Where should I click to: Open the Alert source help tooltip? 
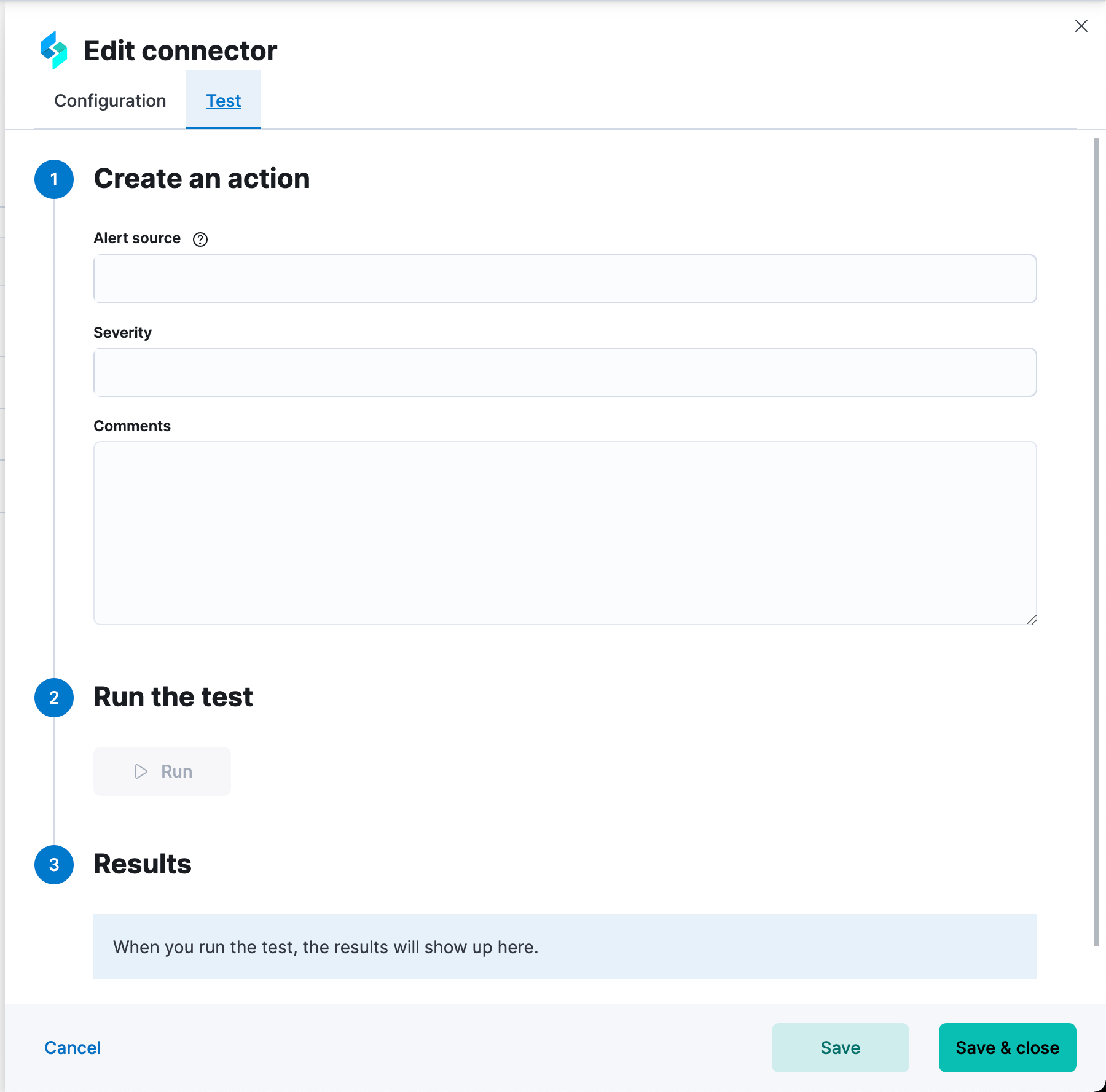point(200,239)
